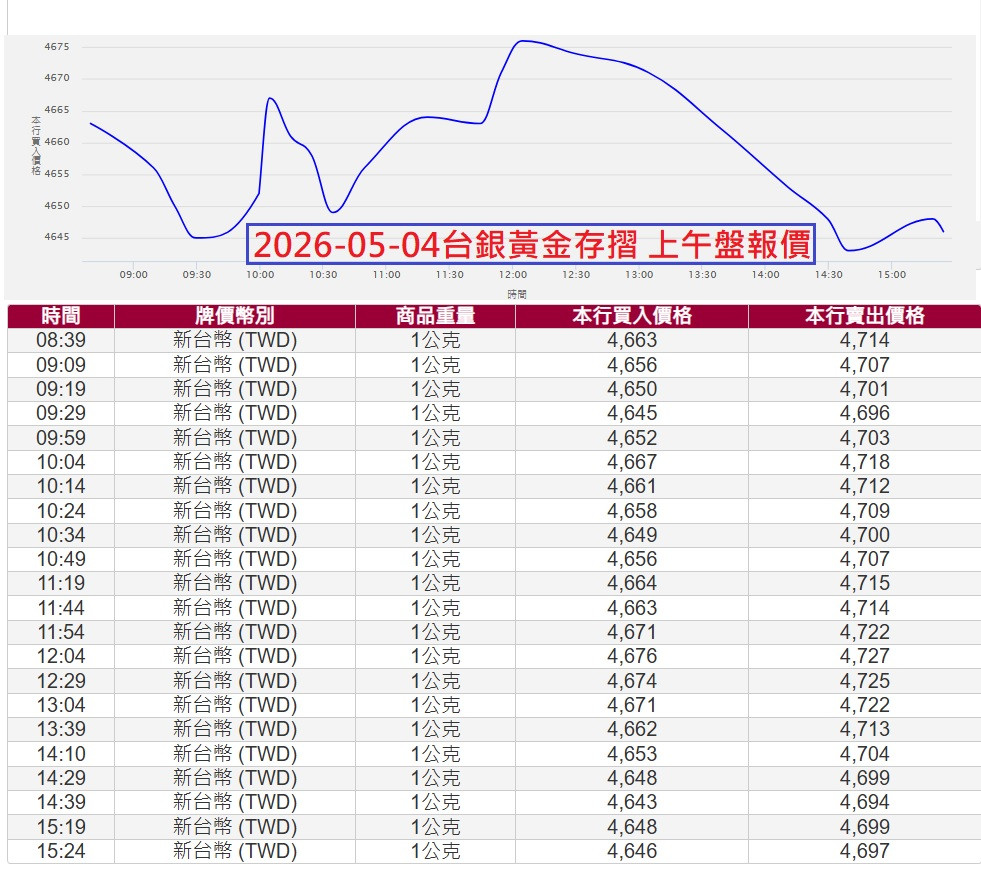Click buy price 4,646 at 15:24
The height and width of the screenshot is (871, 981).
(x=632, y=851)
